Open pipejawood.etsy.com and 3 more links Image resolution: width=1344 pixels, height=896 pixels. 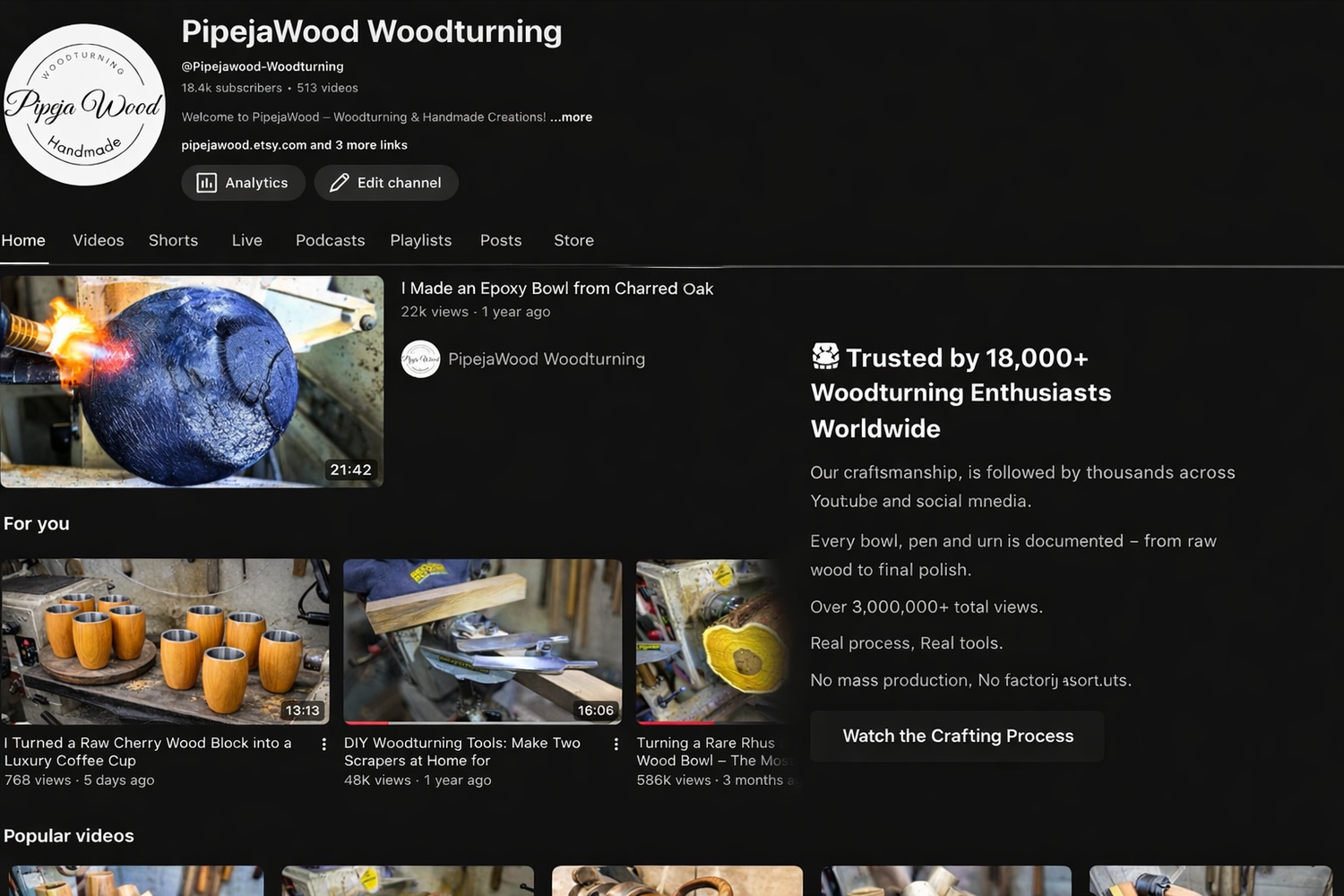(x=294, y=145)
